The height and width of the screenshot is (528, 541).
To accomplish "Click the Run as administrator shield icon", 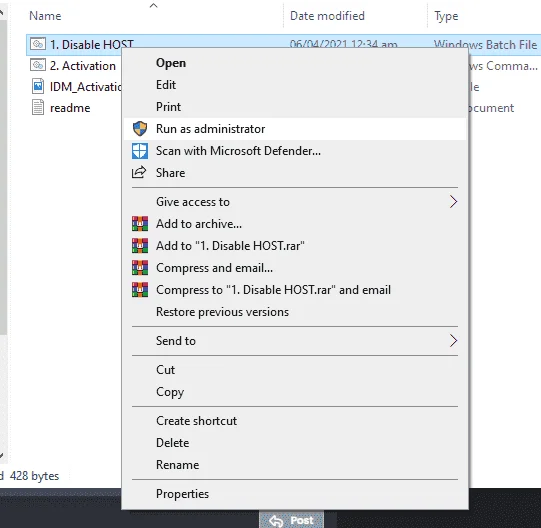I will 140,129.
